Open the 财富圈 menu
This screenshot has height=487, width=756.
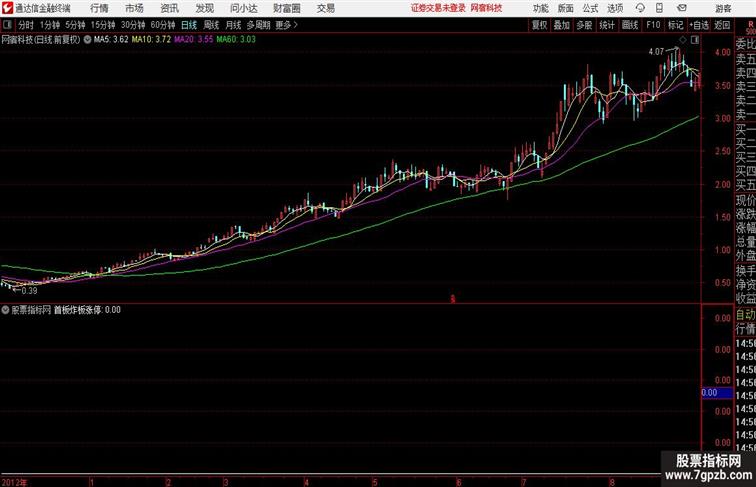(x=286, y=8)
